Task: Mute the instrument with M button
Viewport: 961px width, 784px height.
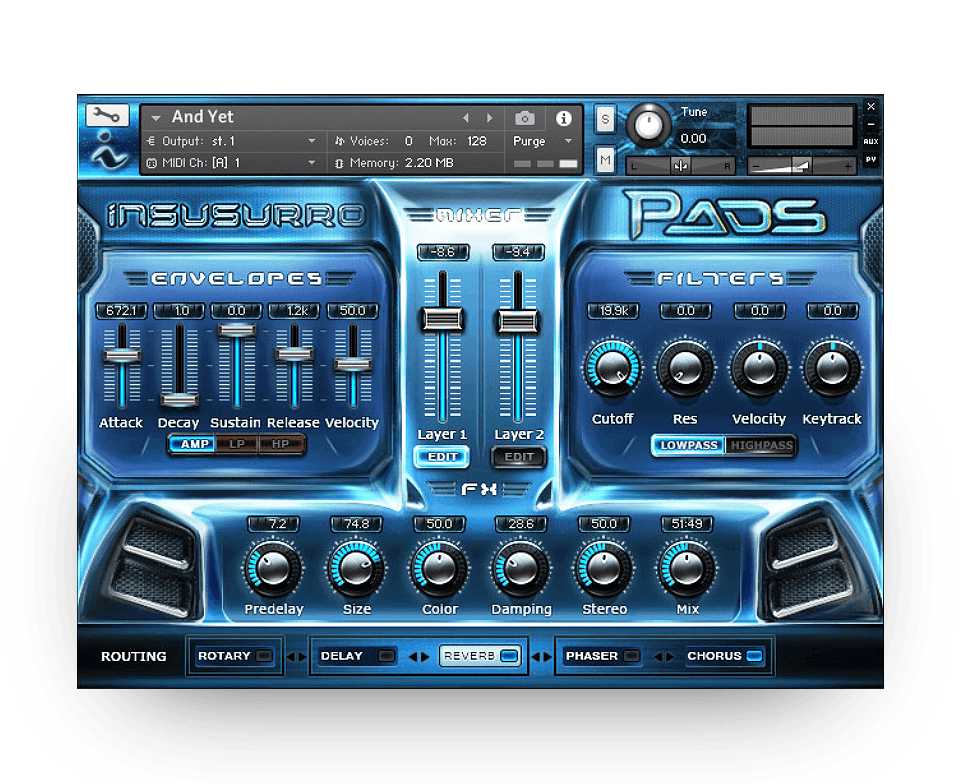Action: point(605,161)
